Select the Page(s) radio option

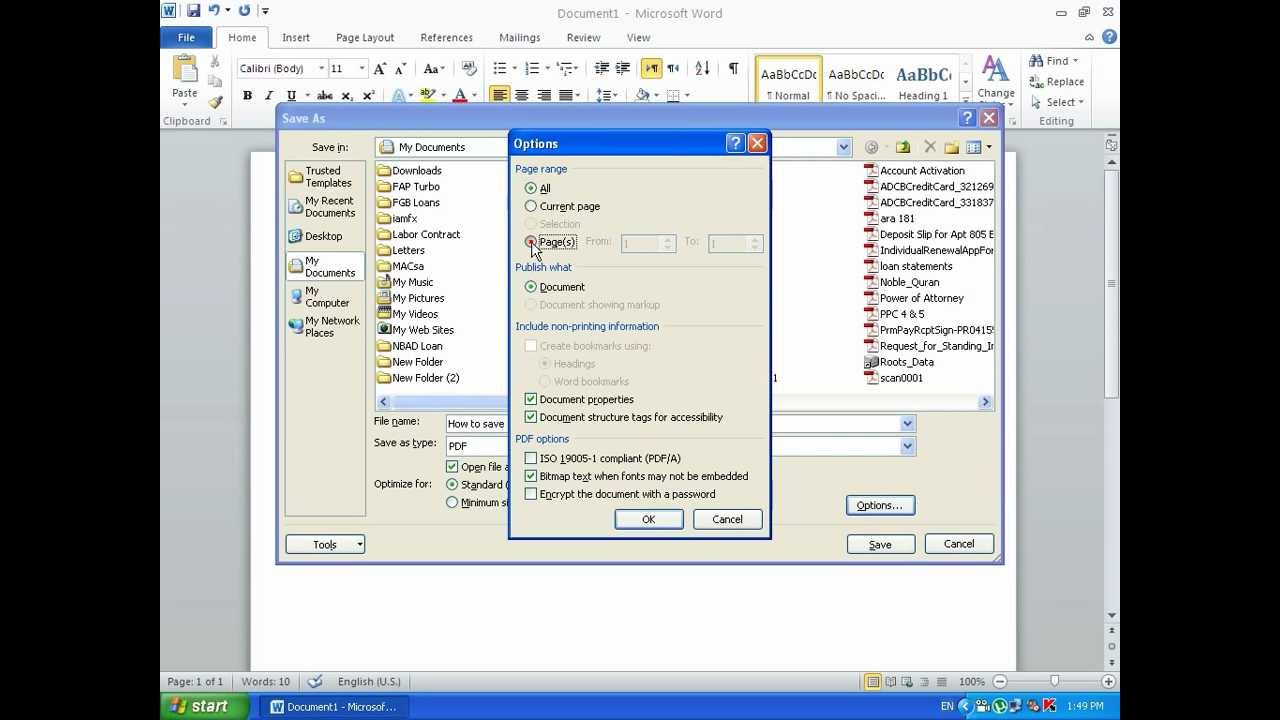531,242
